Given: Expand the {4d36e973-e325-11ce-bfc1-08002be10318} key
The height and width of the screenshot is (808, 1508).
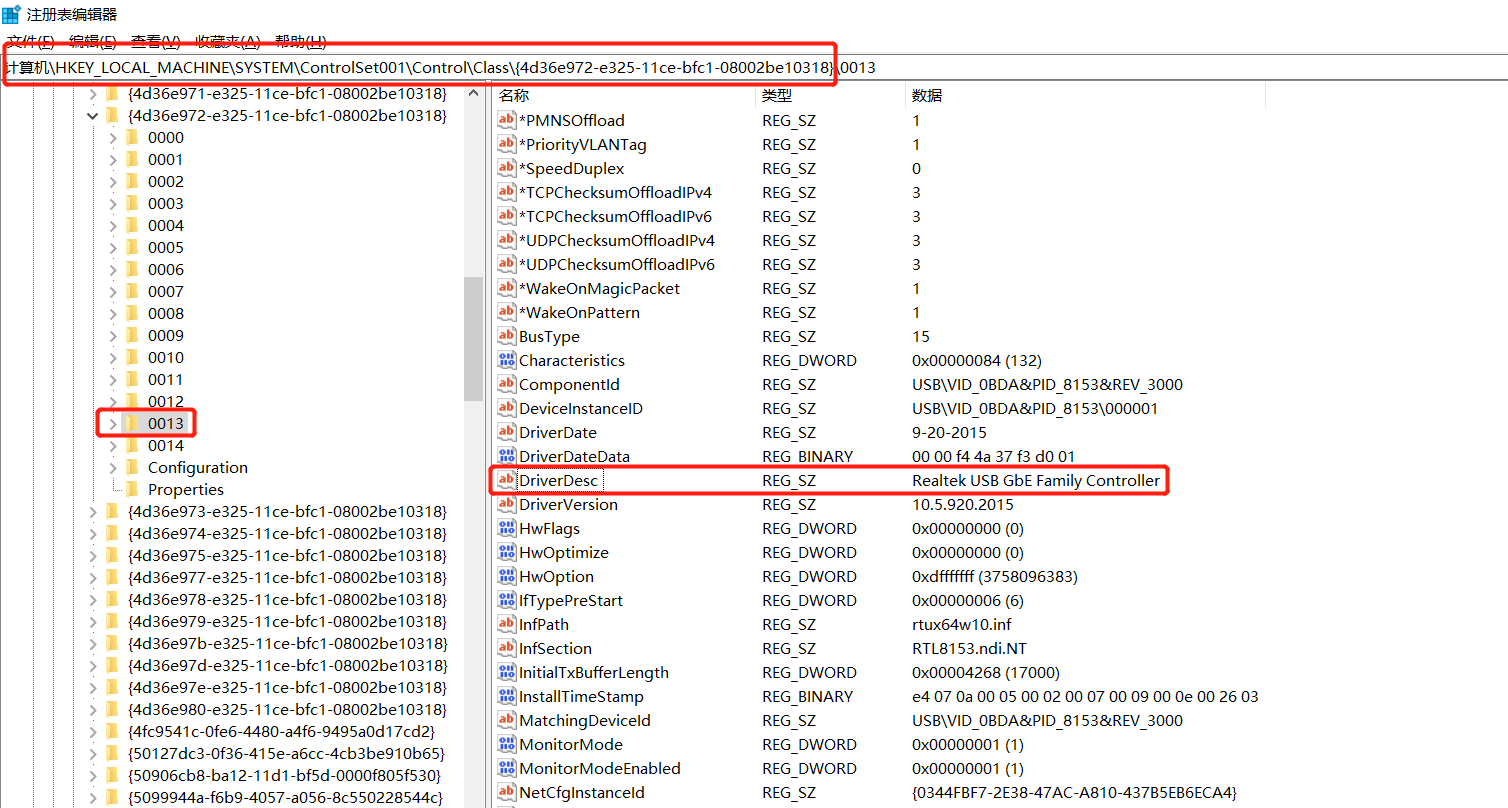Looking at the screenshot, I should click(92, 511).
